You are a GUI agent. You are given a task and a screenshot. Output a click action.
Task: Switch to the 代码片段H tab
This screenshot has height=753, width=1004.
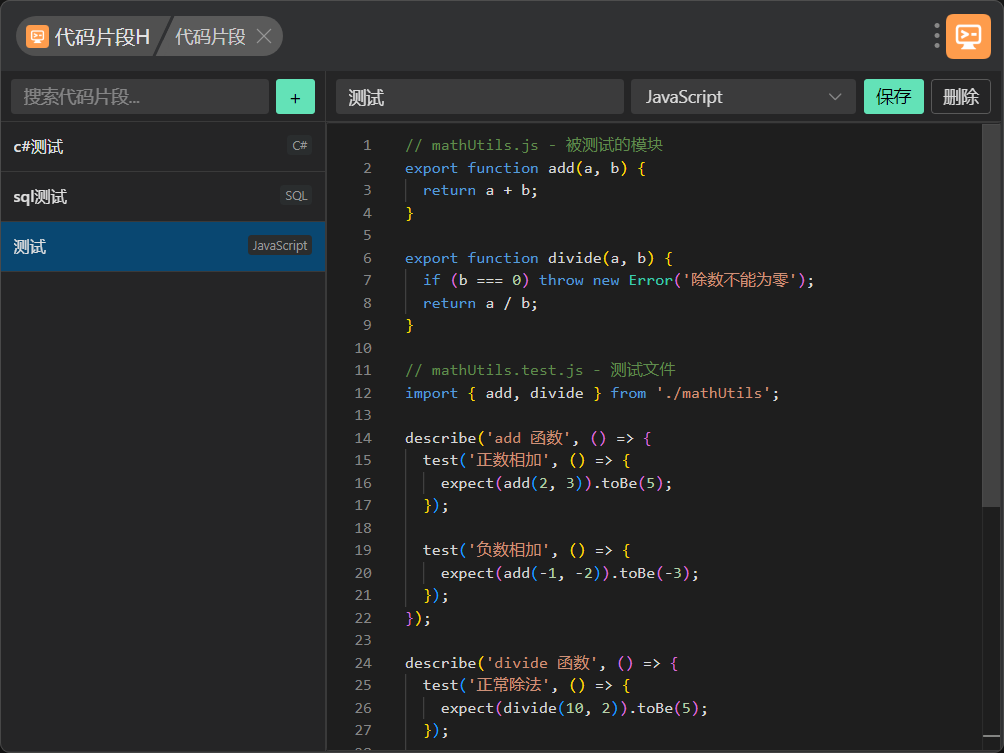click(x=100, y=37)
